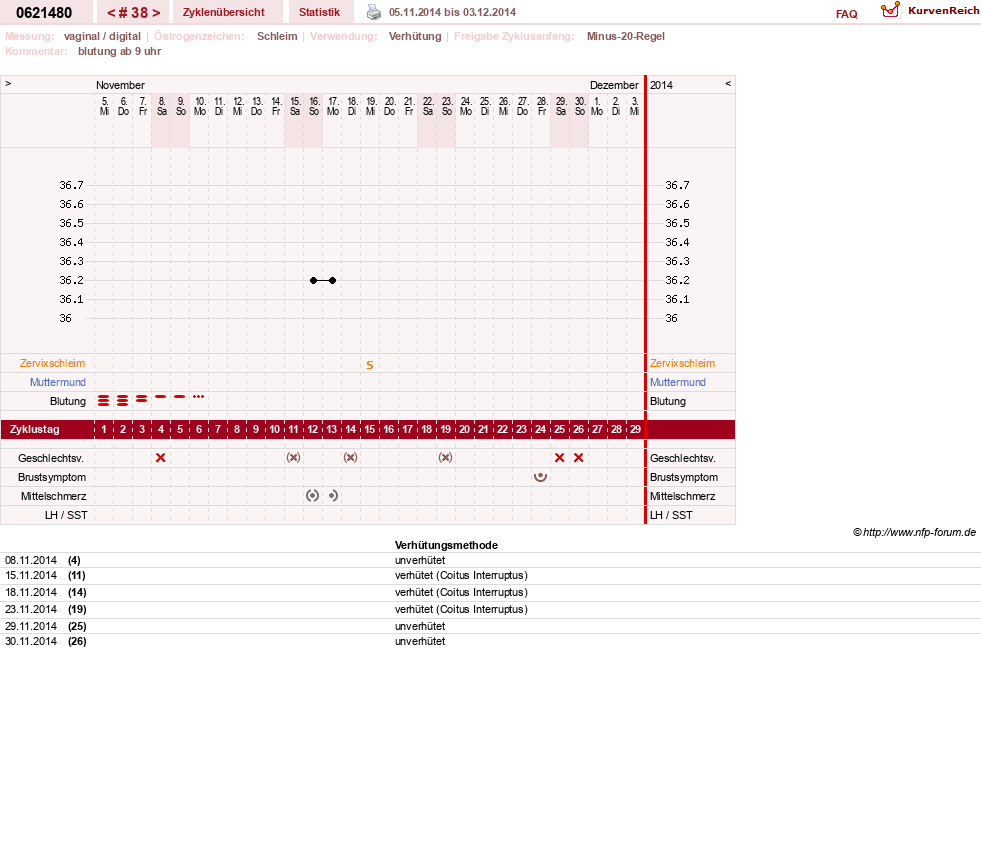The image size is (981, 864).
Task: Click the light bleeding marker on cycle day 5
Action: tap(180, 397)
